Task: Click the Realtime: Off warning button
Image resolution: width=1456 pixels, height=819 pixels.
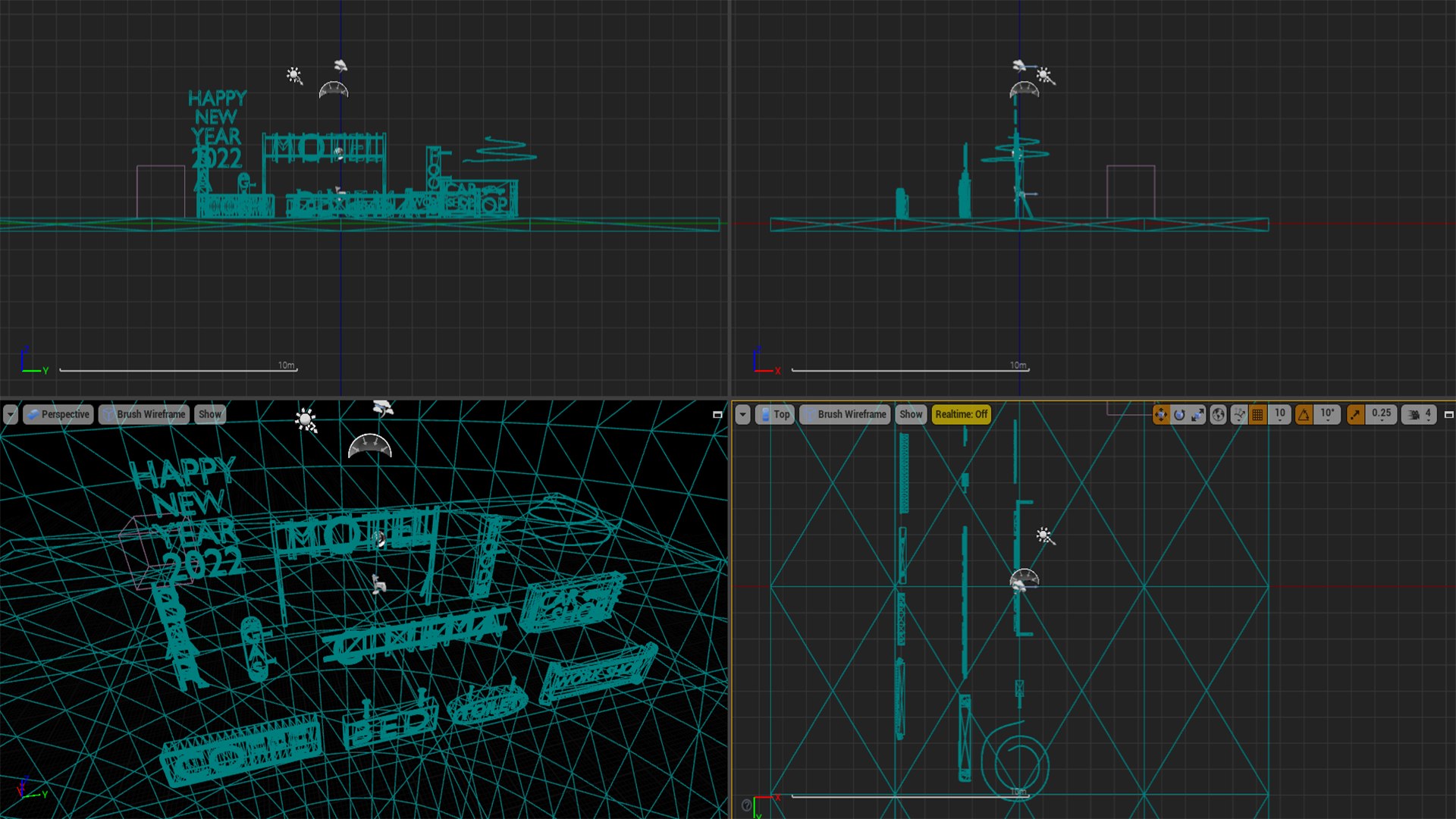Action: tap(961, 414)
